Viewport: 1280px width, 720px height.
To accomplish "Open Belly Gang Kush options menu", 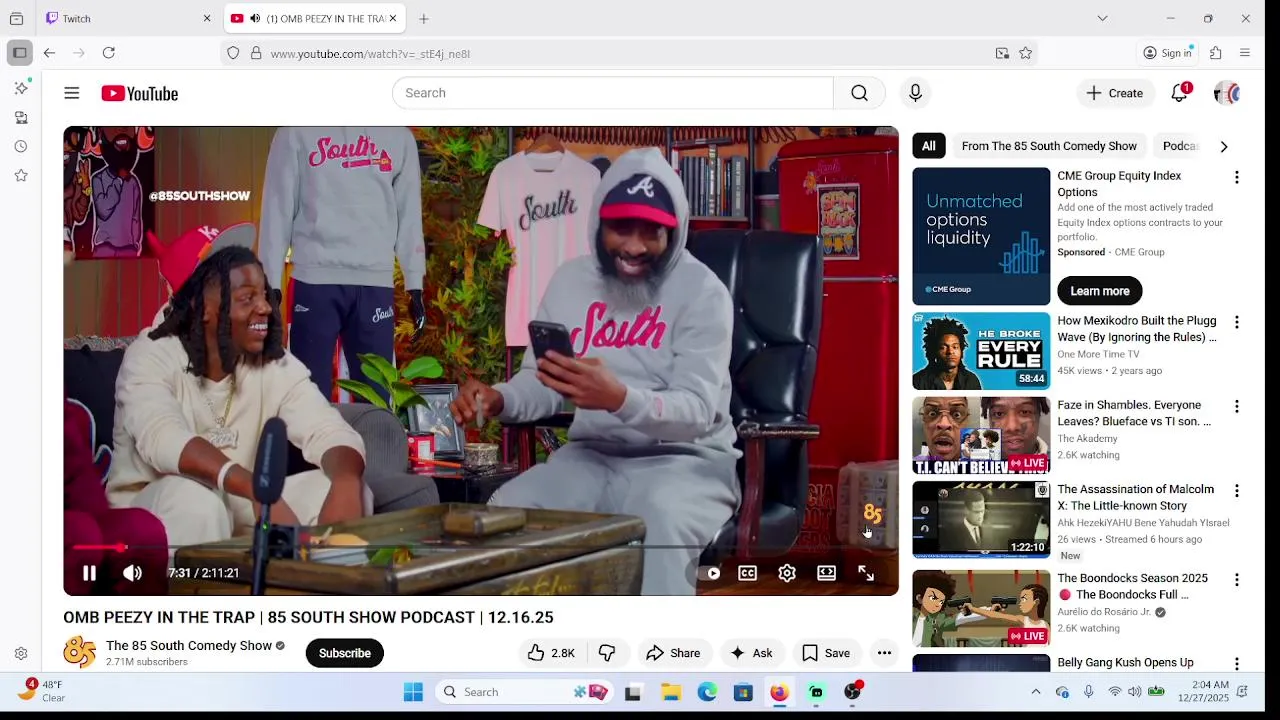I will pos(1237,663).
